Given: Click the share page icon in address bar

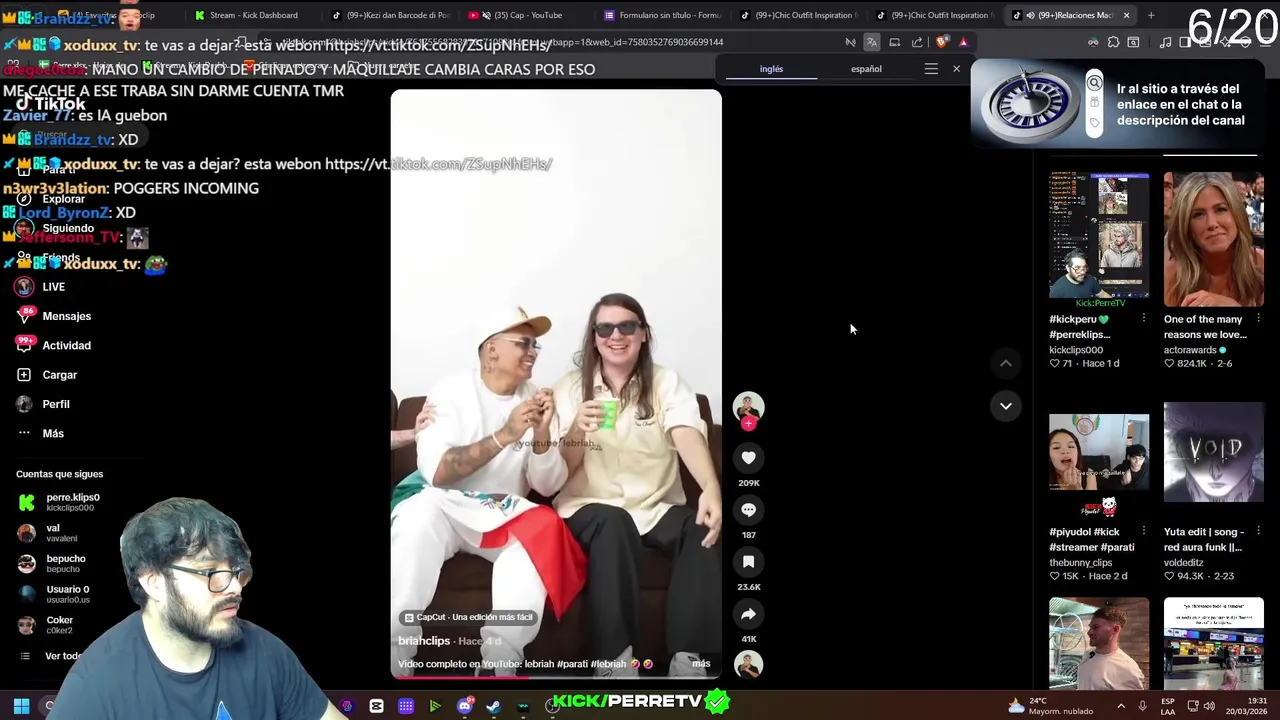Looking at the screenshot, I should tap(917, 42).
